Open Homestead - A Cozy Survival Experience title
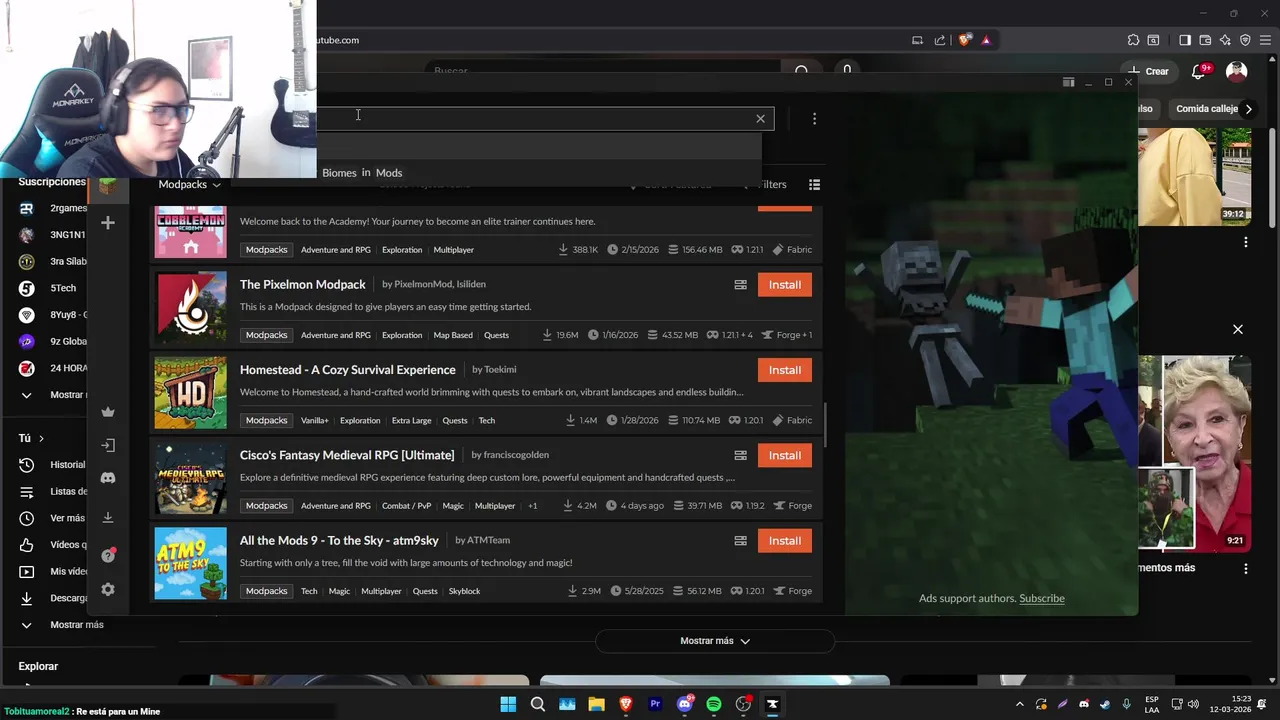 coord(347,370)
